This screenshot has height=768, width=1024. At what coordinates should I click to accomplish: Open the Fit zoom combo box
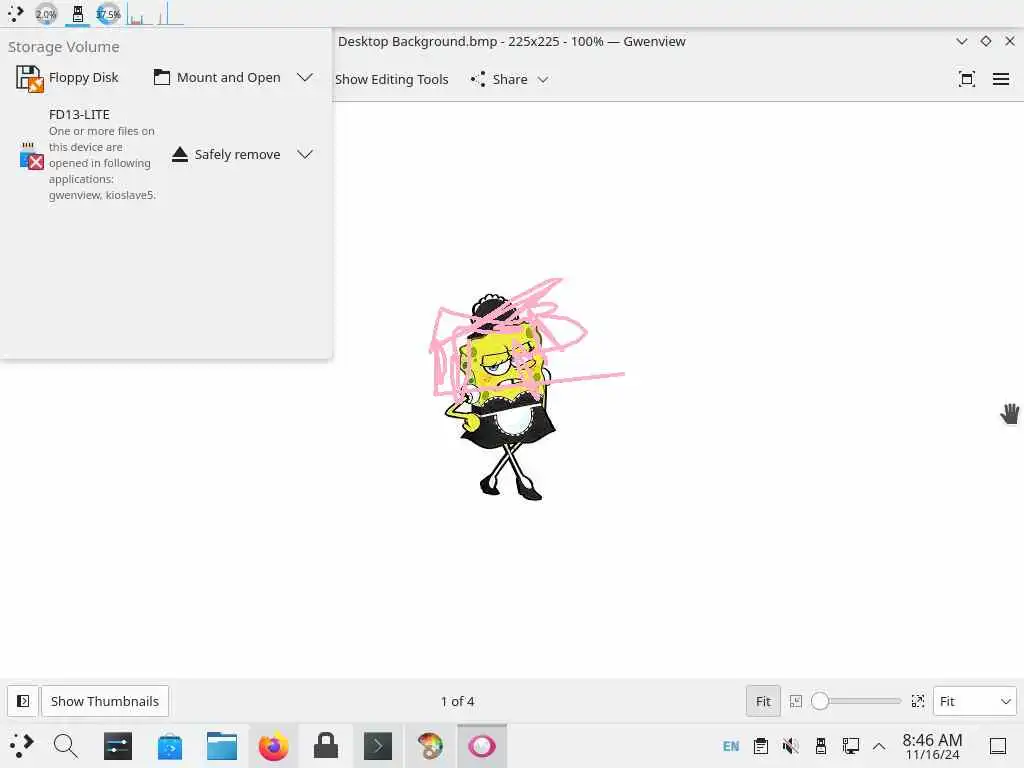[x=974, y=701]
